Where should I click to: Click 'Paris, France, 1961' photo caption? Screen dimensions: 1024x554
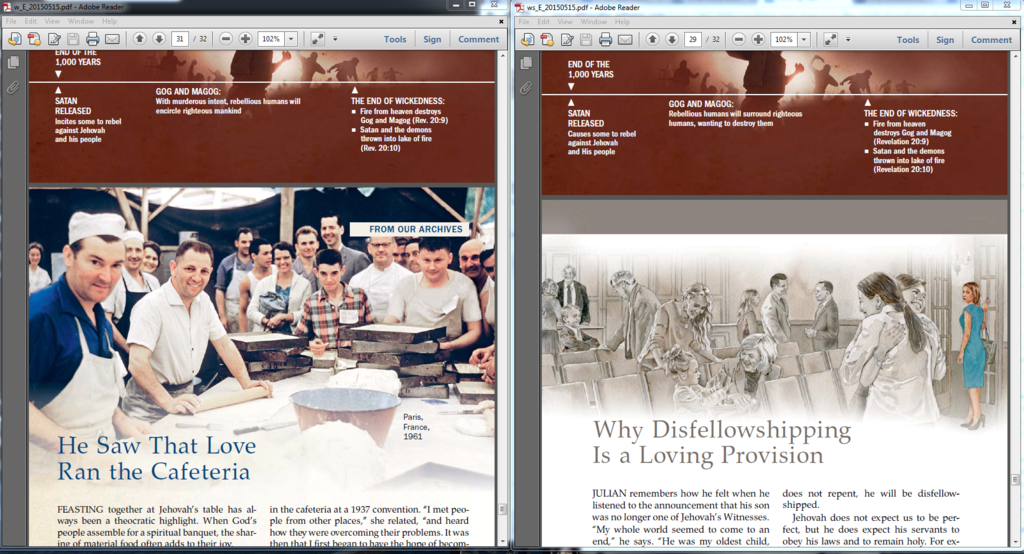416,427
